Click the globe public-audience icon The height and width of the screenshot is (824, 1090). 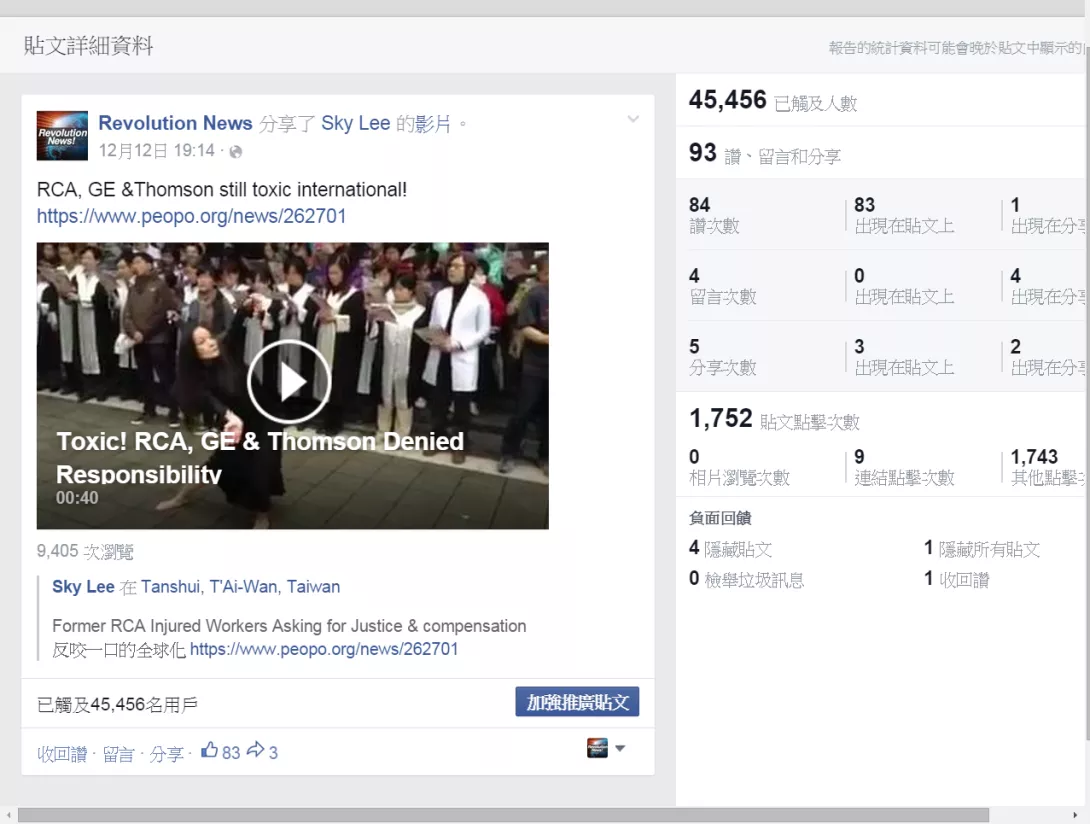click(x=236, y=152)
